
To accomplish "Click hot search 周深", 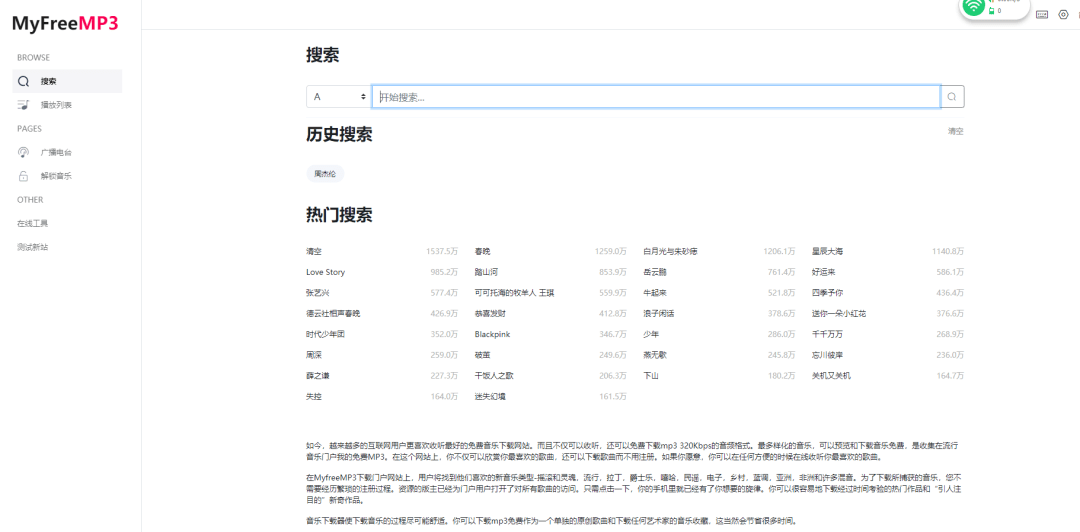I will [x=314, y=355].
